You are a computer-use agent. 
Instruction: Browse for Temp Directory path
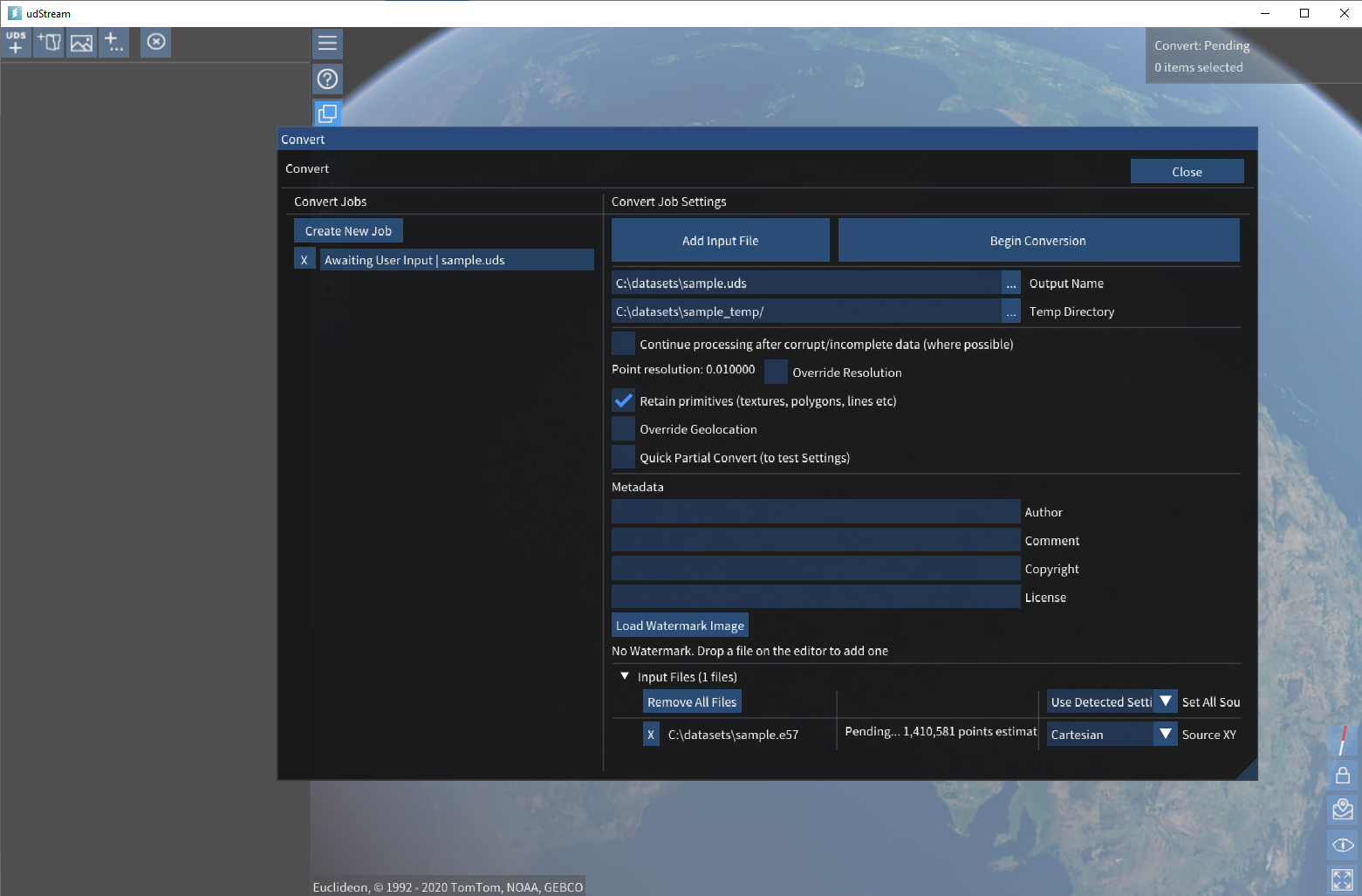tap(1011, 311)
